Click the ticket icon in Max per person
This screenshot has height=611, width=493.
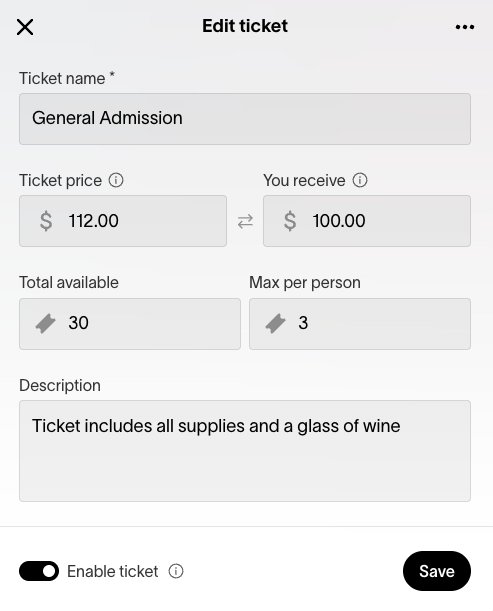(x=276, y=323)
